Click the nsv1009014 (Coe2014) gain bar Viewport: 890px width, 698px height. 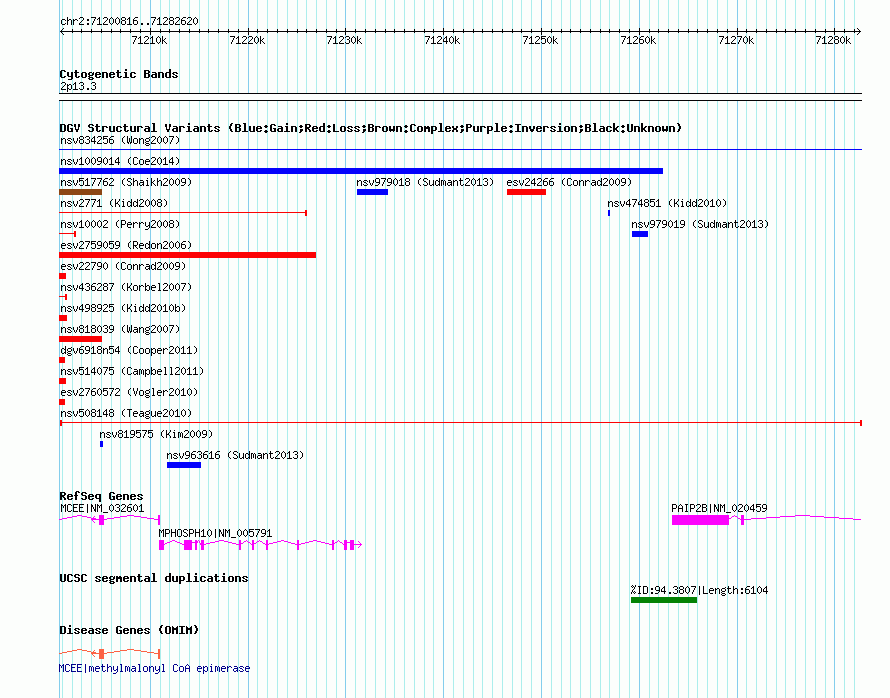tap(361, 171)
